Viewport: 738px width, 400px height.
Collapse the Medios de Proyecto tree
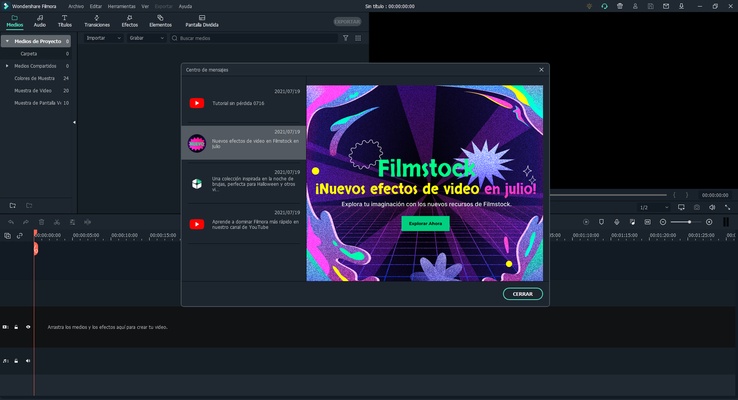(7, 41)
